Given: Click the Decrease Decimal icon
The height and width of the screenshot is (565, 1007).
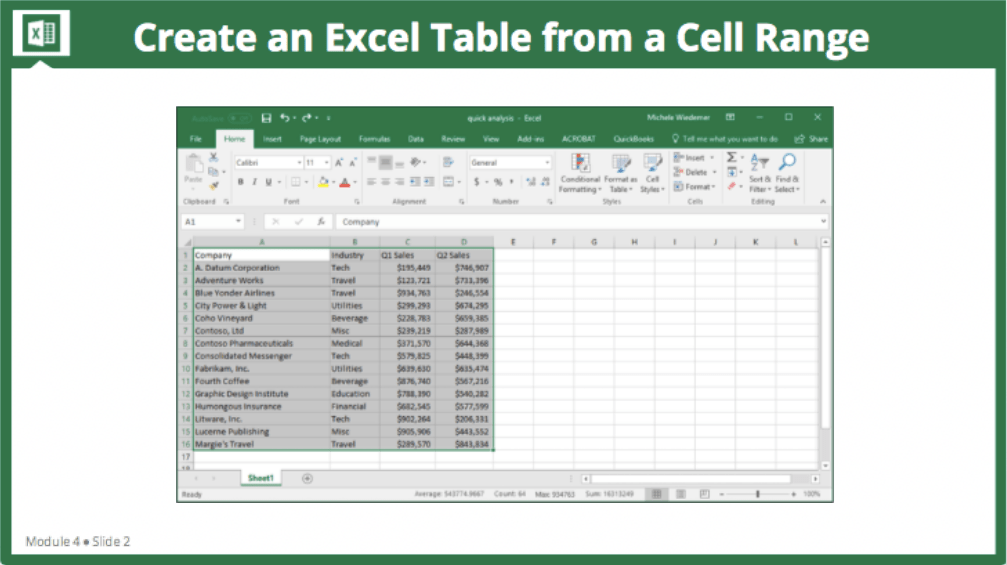Looking at the screenshot, I should [x=545, y=182].
